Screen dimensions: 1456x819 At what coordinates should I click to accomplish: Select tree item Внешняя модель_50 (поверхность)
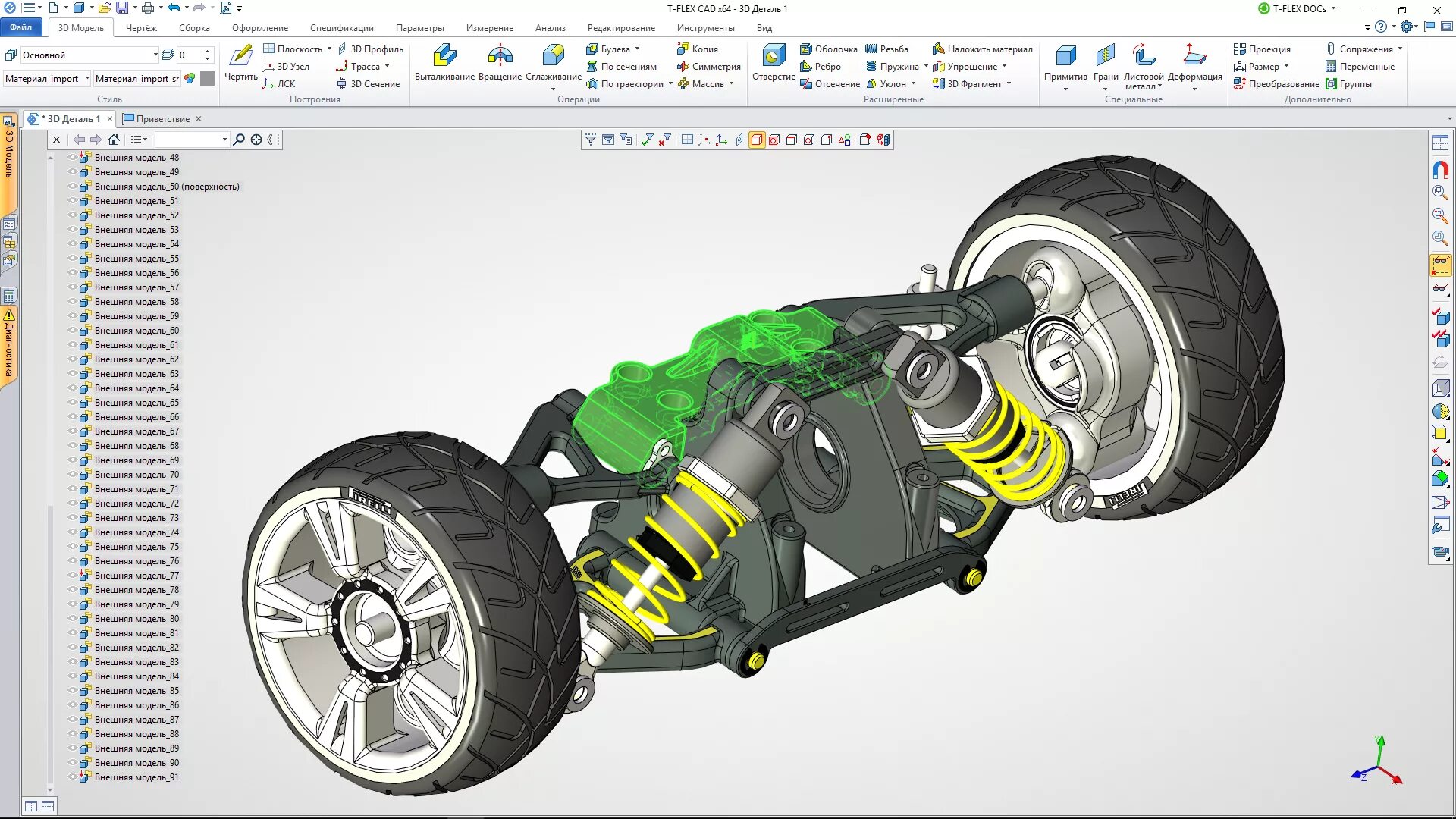(167, 186)
